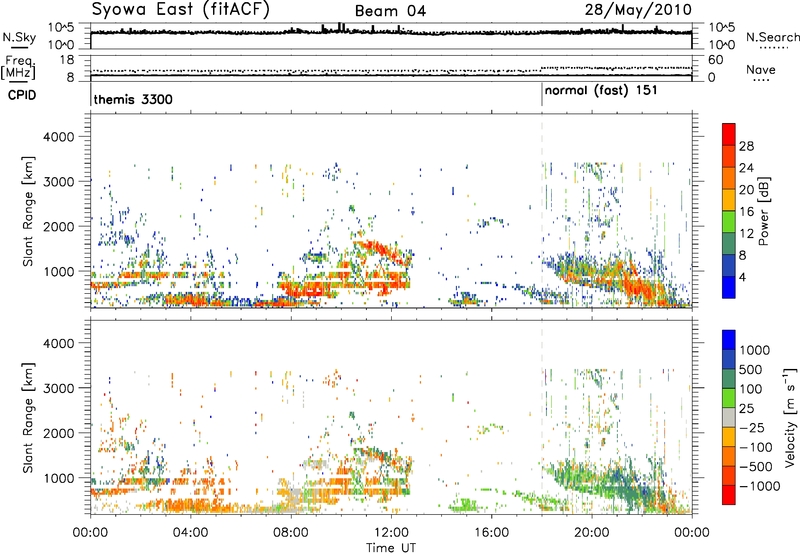Click the 500 tick on Velocity colorbar
Screen dimensions: 800x554
pos(751,369)
